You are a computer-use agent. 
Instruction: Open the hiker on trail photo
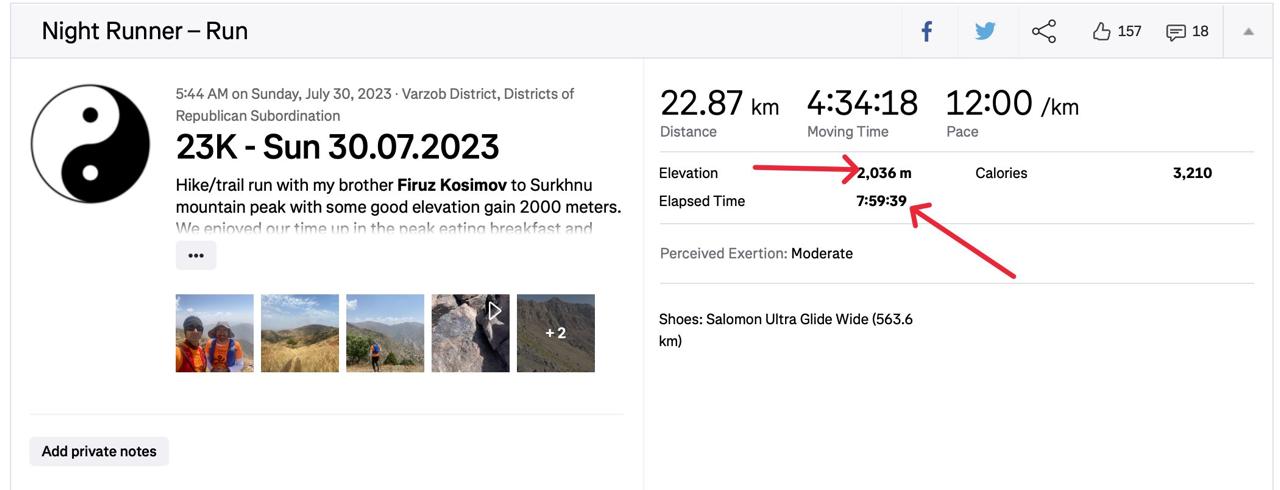[385, 333]
